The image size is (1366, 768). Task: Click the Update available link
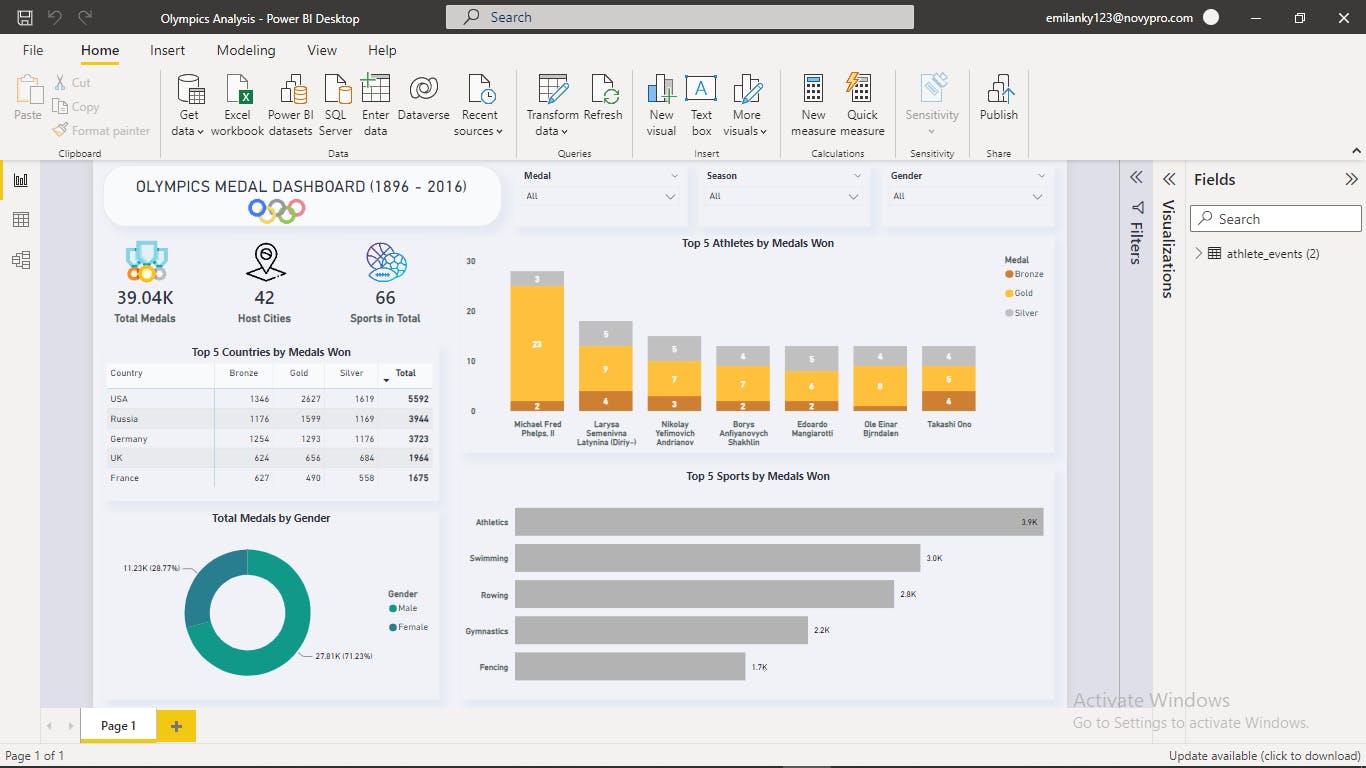pyautogui.click(x=1267, y=756)
